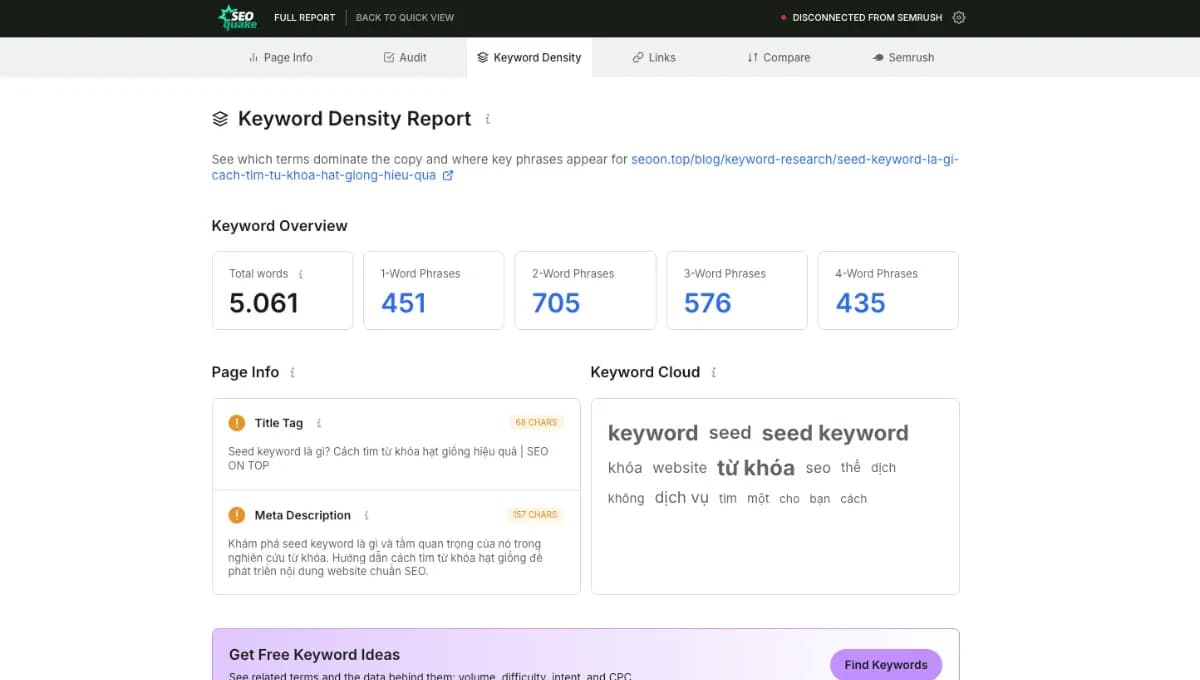1200x680 pixels.
Task: Click 'dịch vụ' in the keyword cloud
Action: (x=682, y=498)
